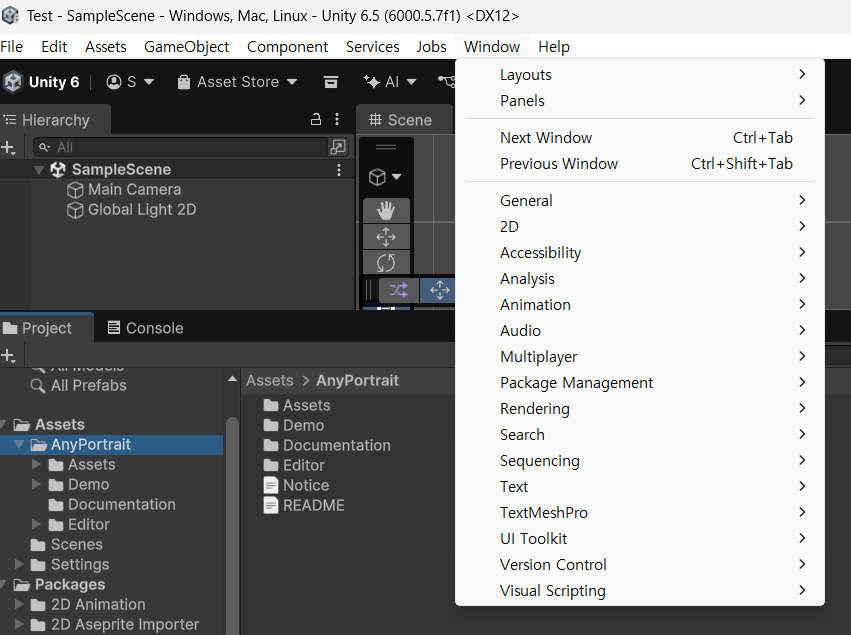The height and width of the screenshot is (635, 851).
Task: Open the 2D submenu
Action: pyautogui.click(x=640, y=227)
